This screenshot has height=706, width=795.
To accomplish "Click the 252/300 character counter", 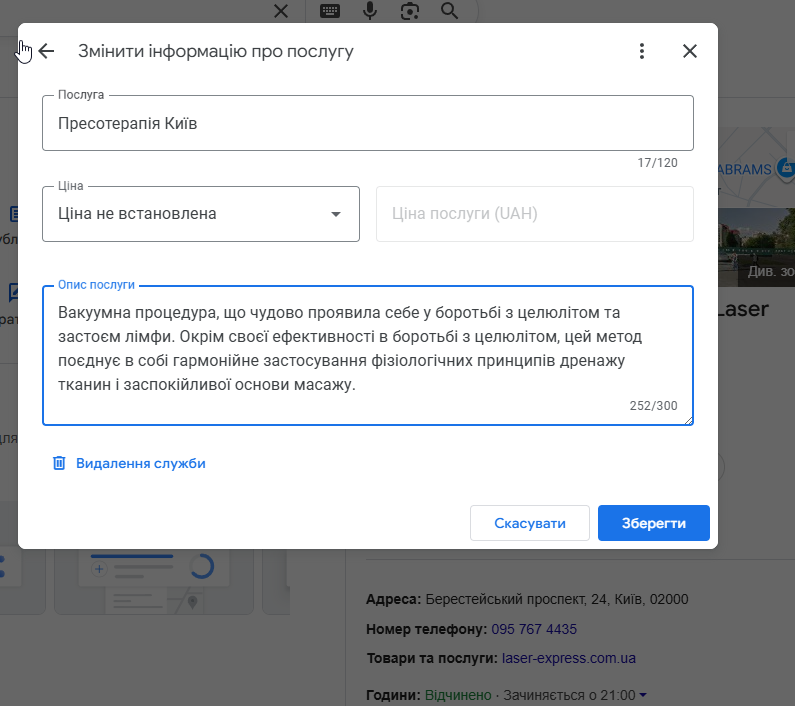I will click(653, 406).
